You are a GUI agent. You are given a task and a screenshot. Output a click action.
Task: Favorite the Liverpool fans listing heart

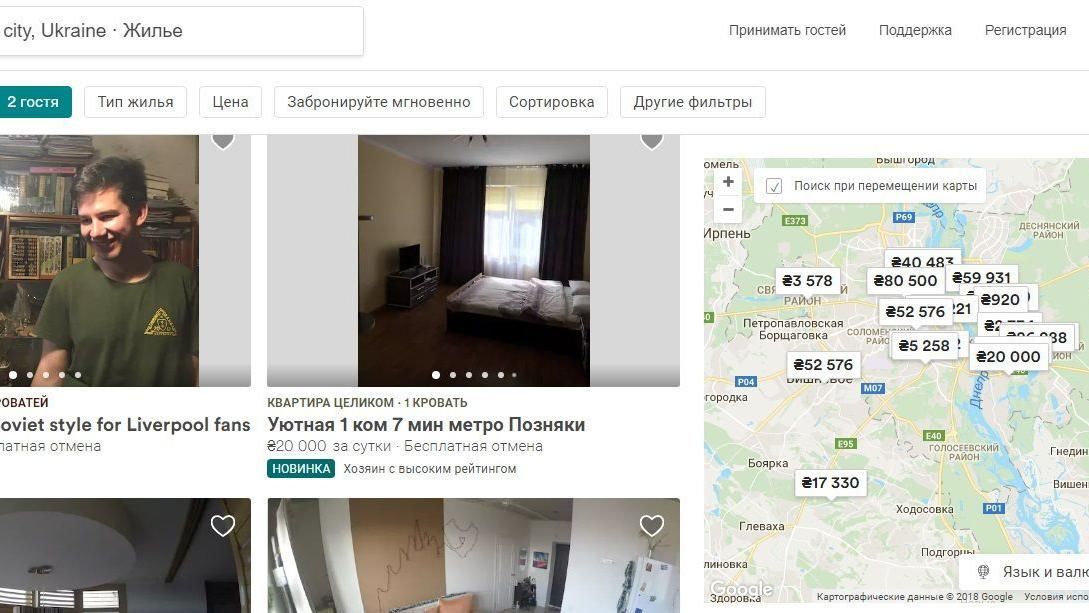click(x=222, y=141)
